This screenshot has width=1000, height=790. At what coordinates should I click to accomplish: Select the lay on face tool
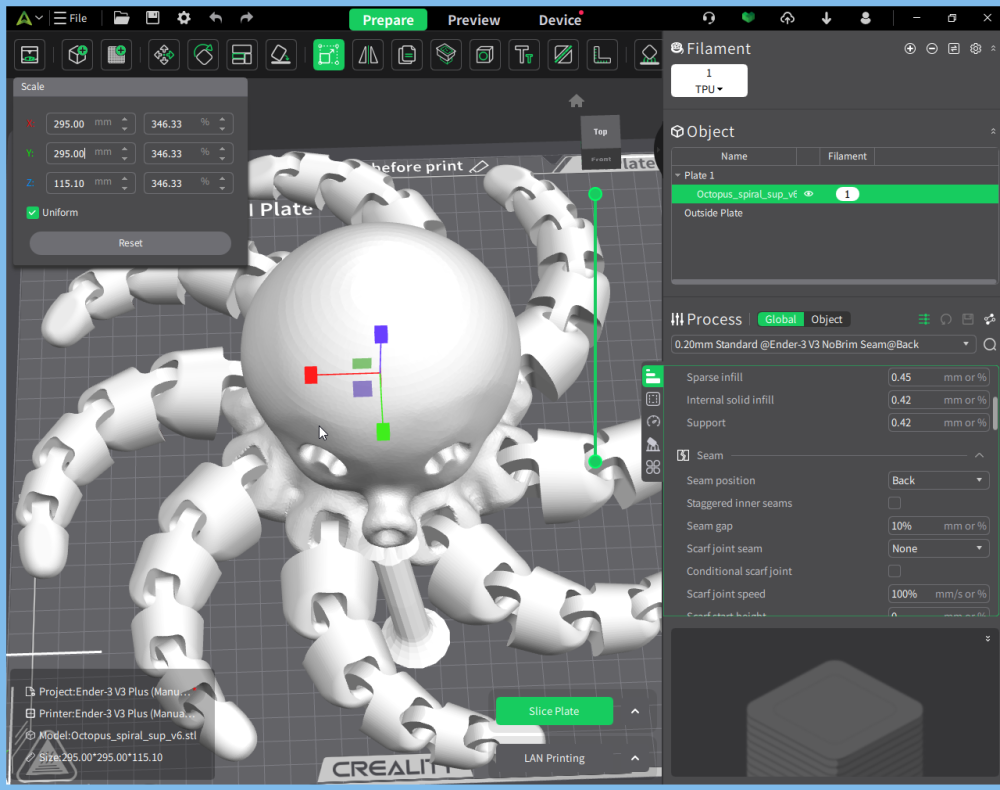(281, 55)
